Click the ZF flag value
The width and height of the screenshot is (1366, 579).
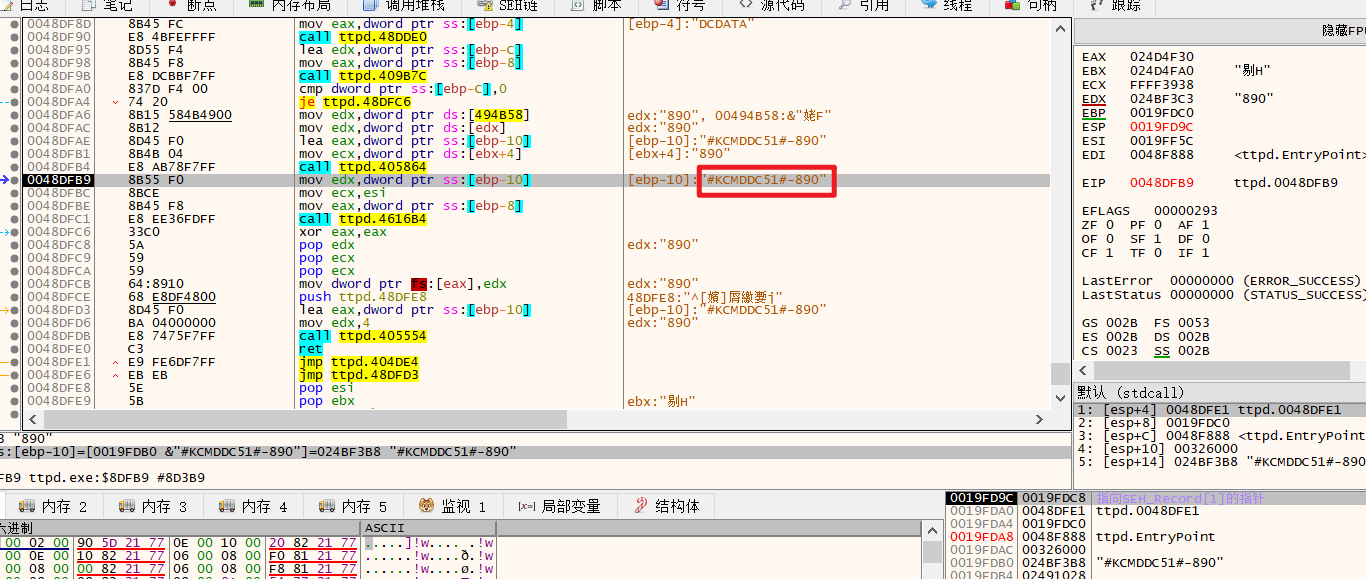click(1110, 225)
